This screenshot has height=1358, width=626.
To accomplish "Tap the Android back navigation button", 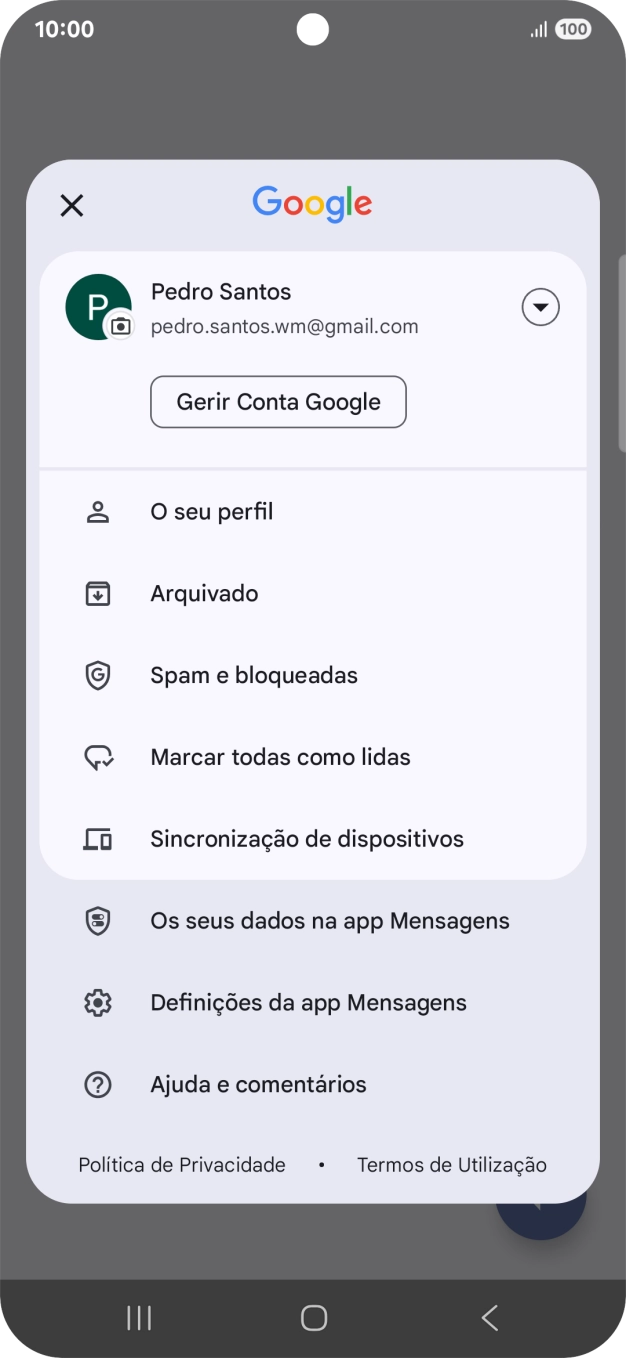I will click(489, 1317).
